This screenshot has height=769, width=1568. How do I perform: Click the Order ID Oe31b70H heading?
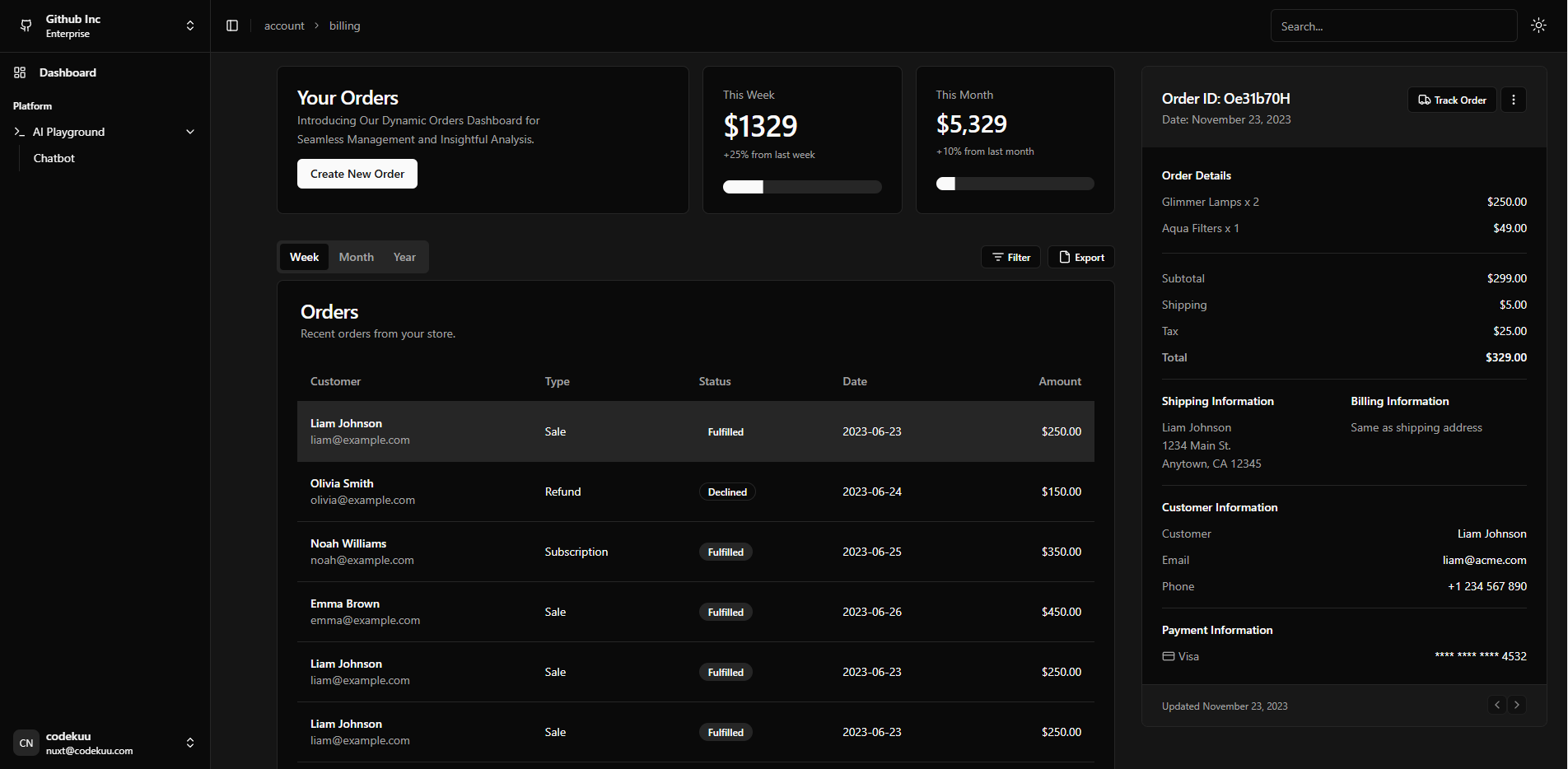[1225, 98]
